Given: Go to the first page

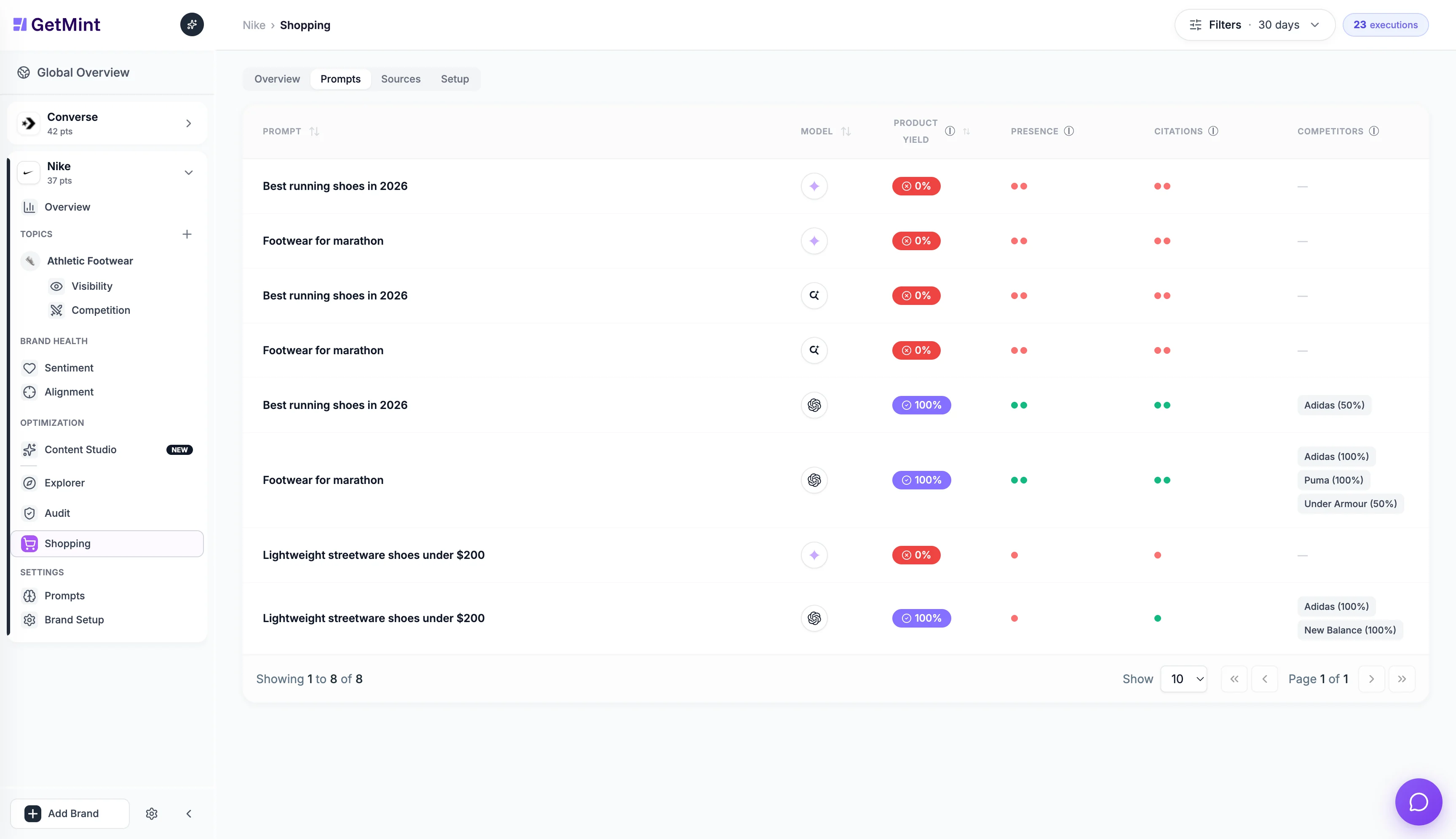Looking at the screenshot, I should [1234, 679].
